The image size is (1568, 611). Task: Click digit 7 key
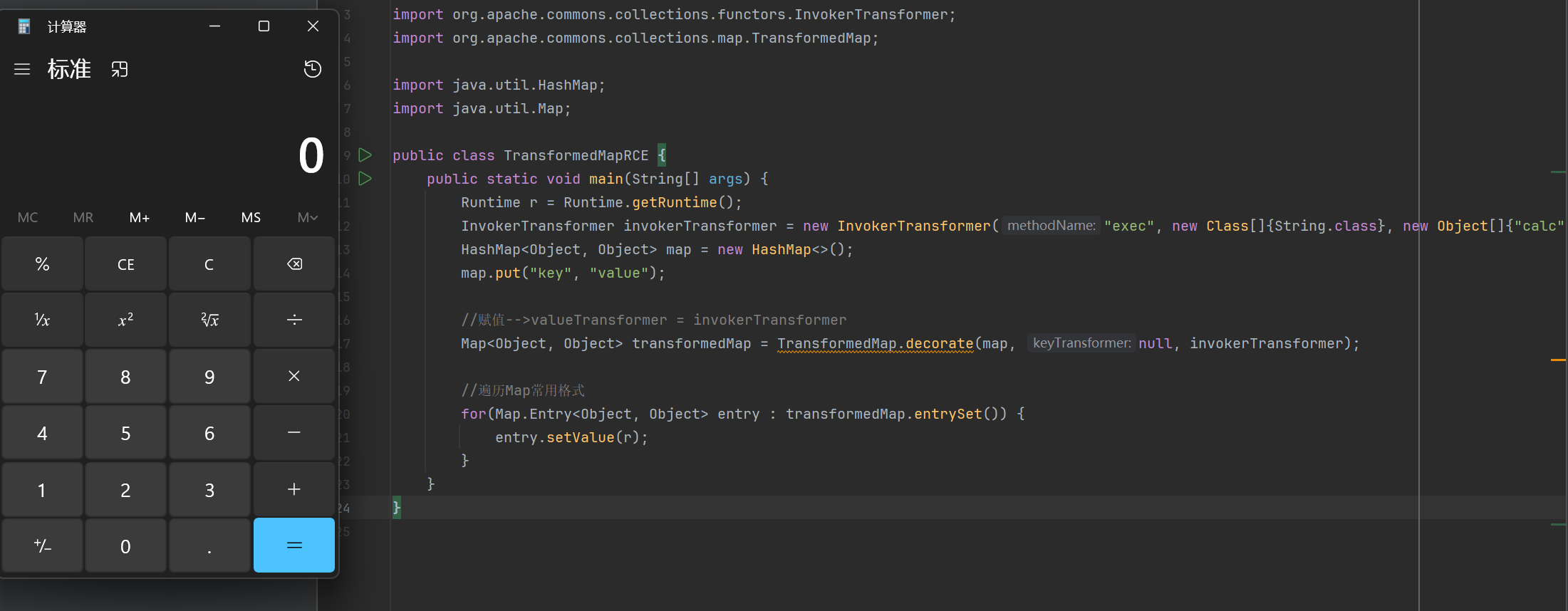pyautogui.click(x=42, y=377)
